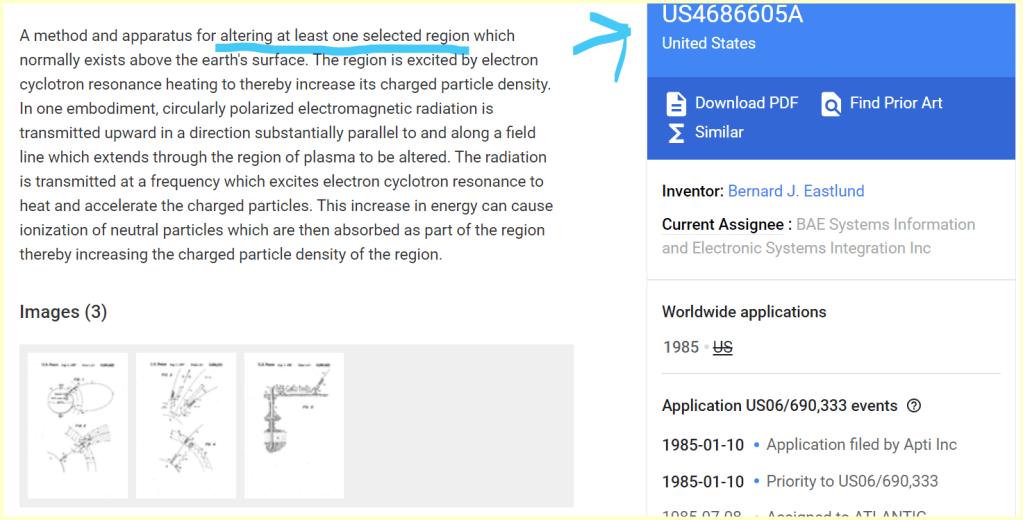1023x520 pixels.
Task: Click the Find Prior Art magnifier icon
Action: click(831, 103)
